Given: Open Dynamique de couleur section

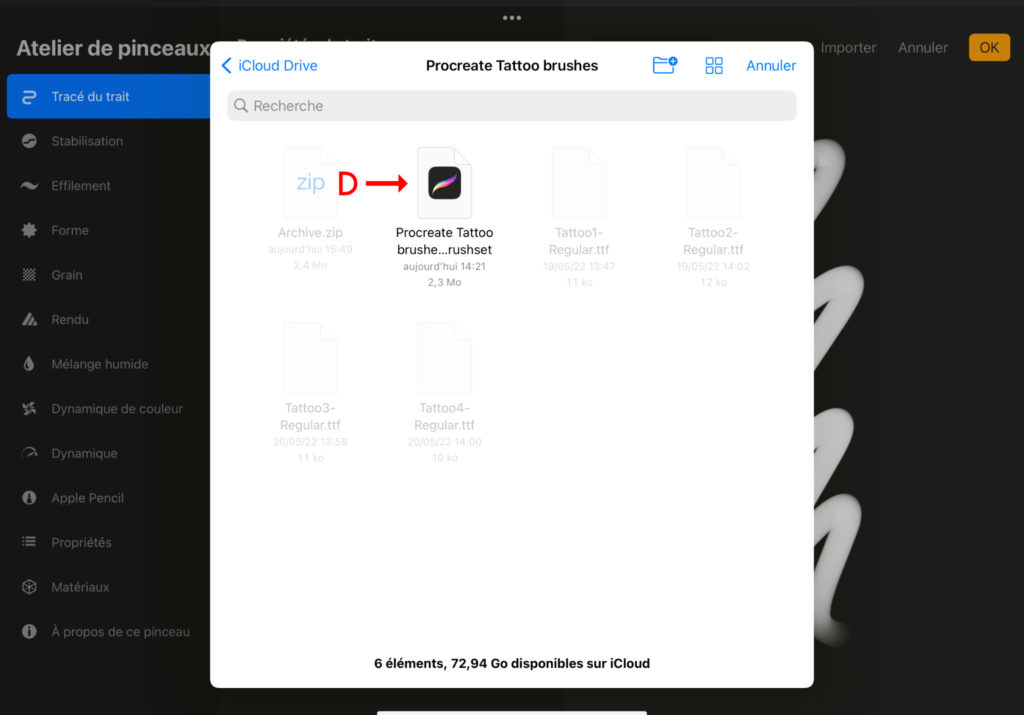Looking at the screenshot, I should click(x=108, y=409).
